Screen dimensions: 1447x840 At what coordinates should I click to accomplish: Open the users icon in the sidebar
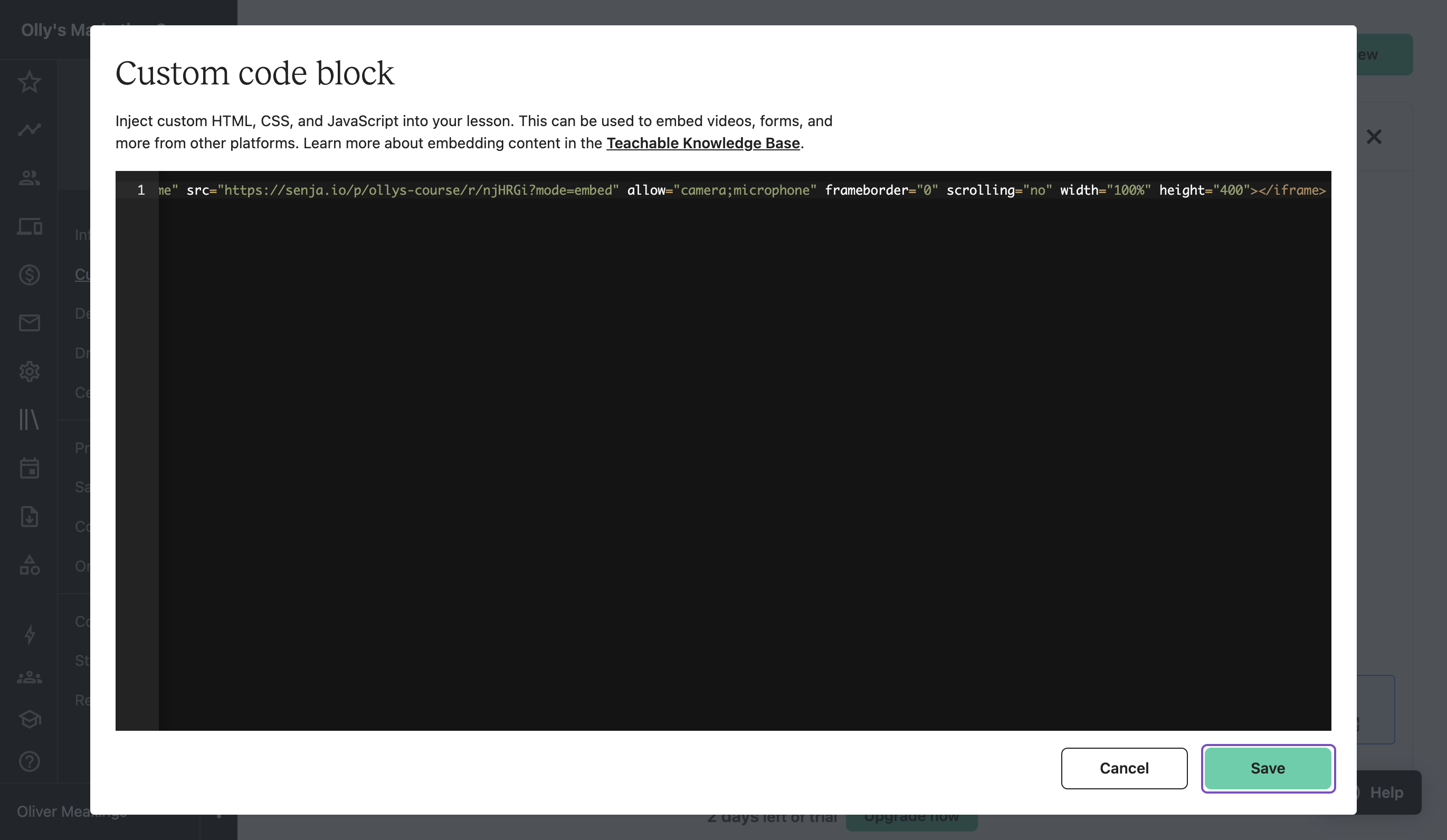pyautogui.click(x=29, y=178)
